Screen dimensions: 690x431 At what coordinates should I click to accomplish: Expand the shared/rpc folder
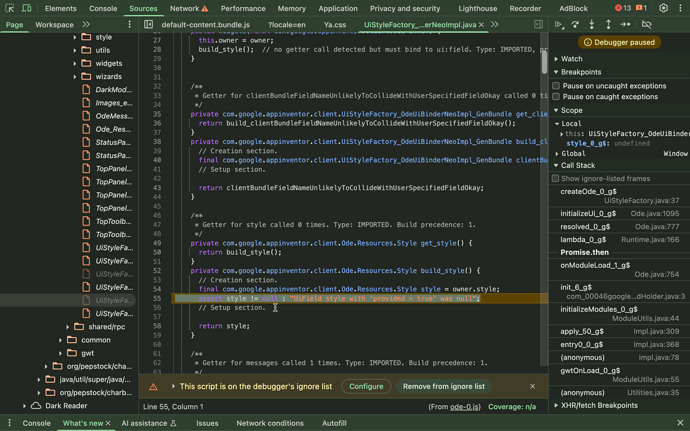67,327
